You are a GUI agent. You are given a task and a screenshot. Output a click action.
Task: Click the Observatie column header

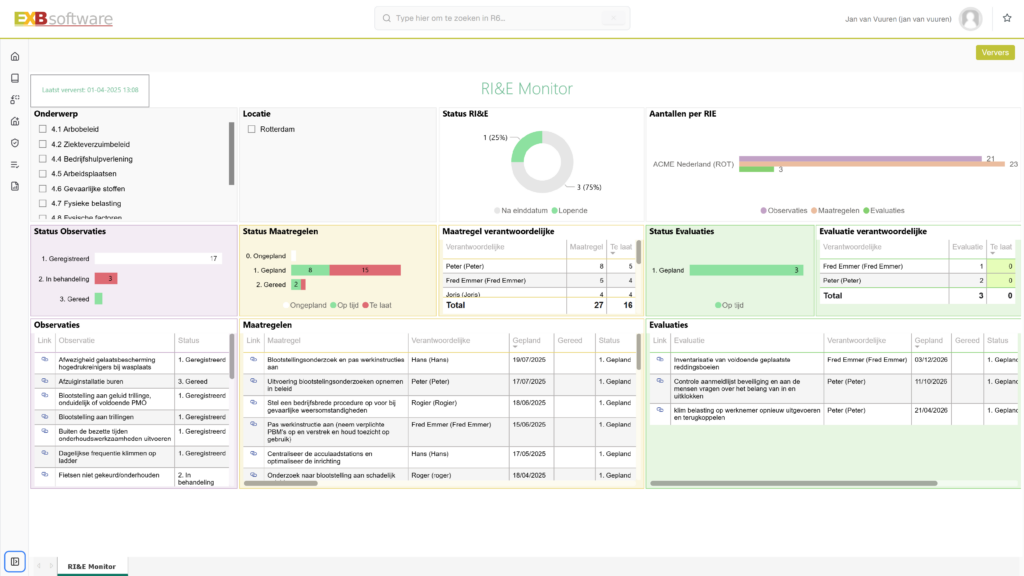pos(77,341)
